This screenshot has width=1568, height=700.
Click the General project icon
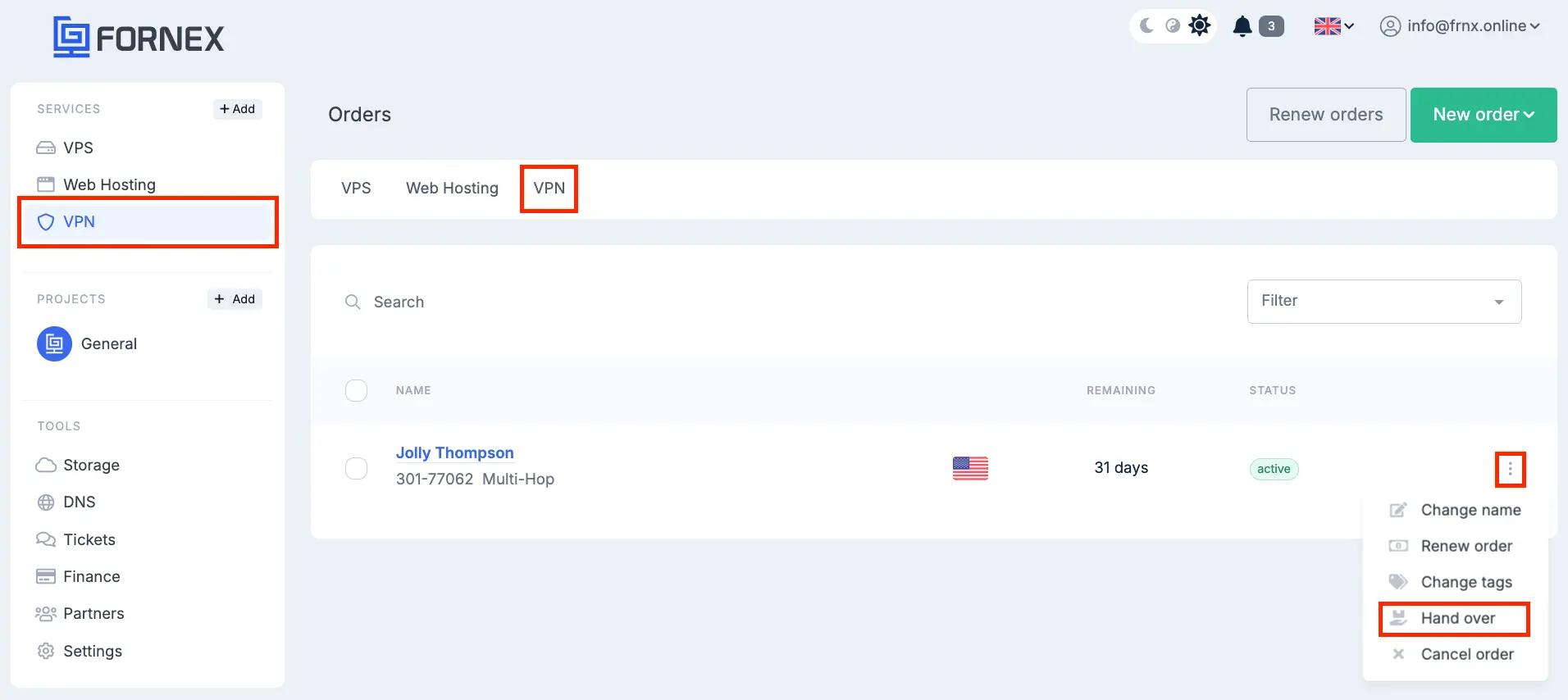54,343
